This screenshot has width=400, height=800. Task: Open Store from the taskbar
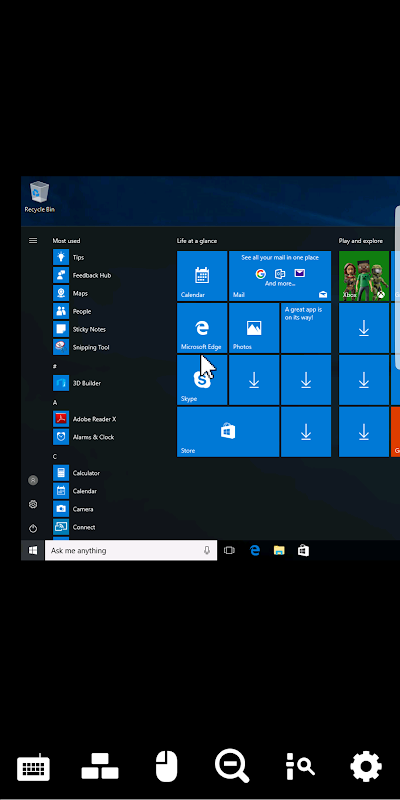(x=303, y=550)
